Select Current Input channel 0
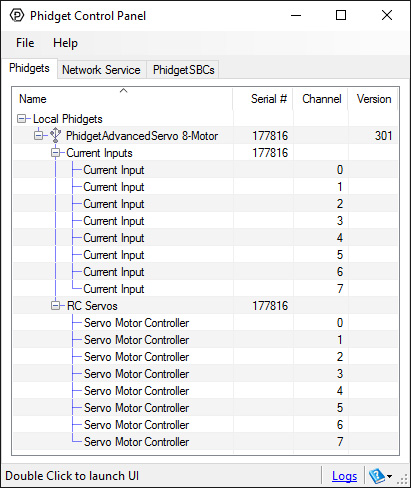This screenshot has height=488, width=411. click(x=206, y=170)
